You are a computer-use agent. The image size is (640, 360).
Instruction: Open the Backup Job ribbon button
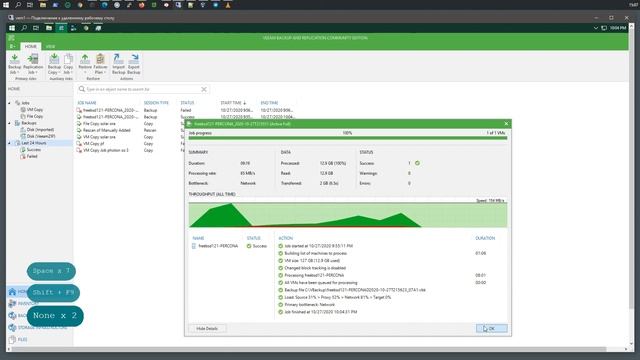pos(14,64)
